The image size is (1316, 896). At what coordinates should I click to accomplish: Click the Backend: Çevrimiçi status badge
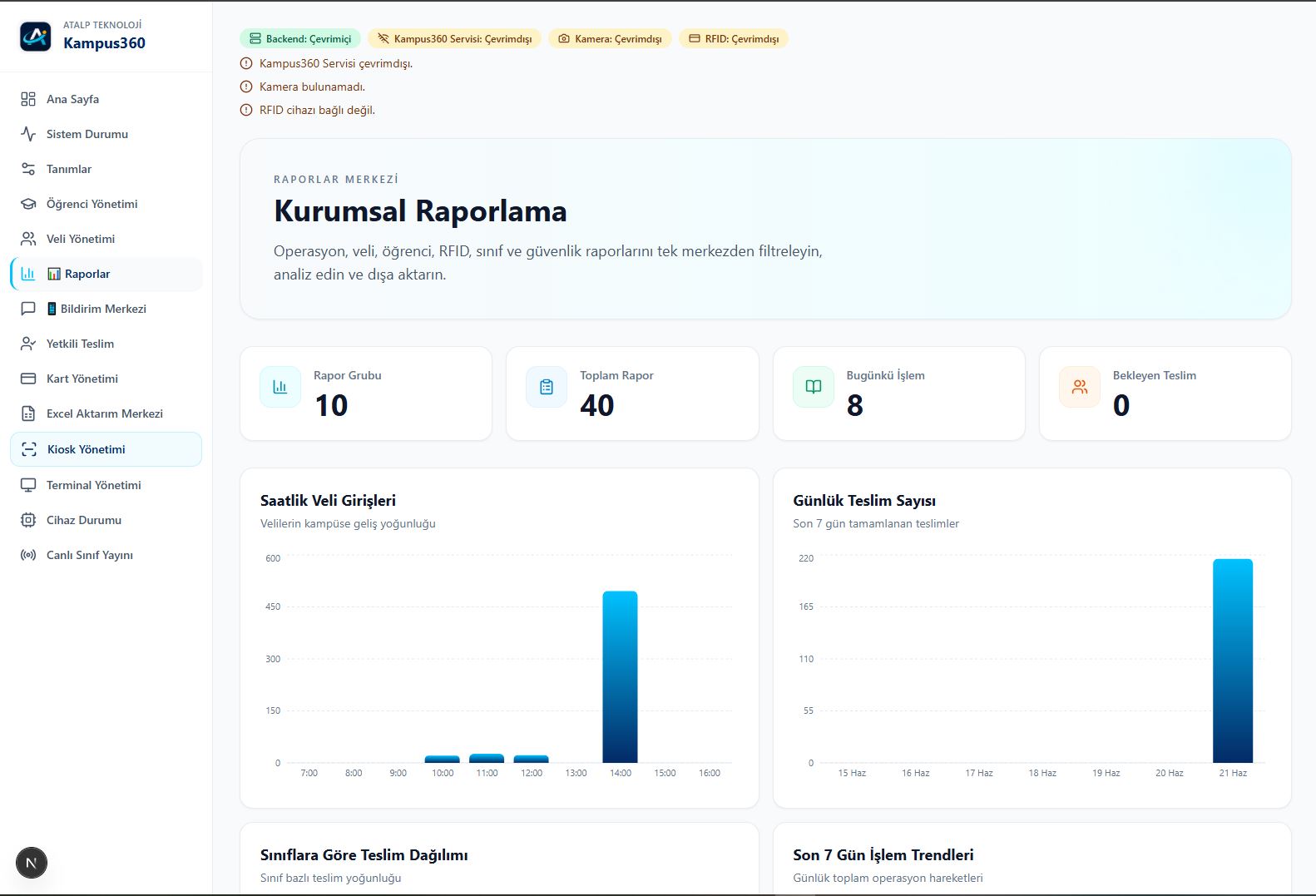pos(300,38)
